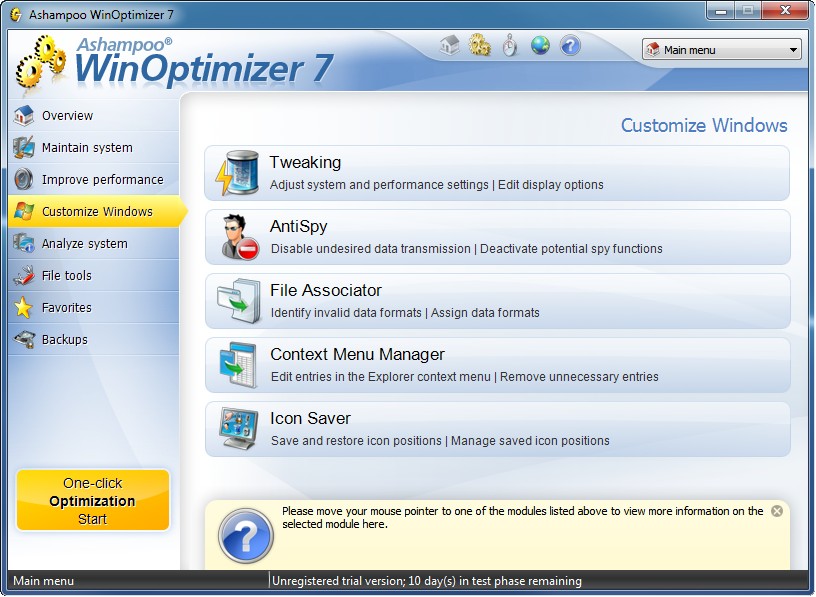816x597 pixels.
Task: Switch to Analyze system section
Action: (94, 244)
